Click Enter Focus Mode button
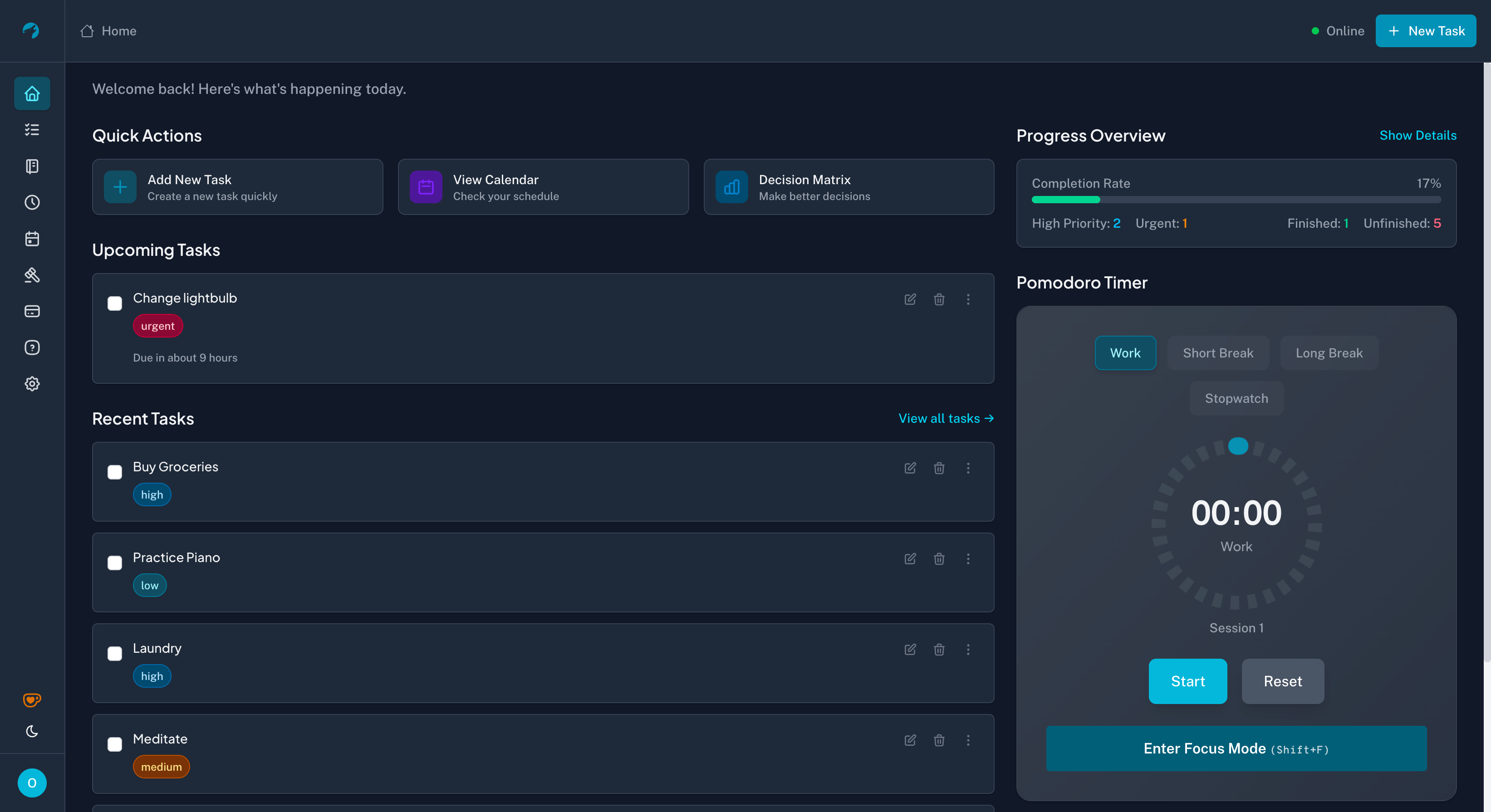This screenshot has height=812, width=1491. click(x=1236, y=748)
